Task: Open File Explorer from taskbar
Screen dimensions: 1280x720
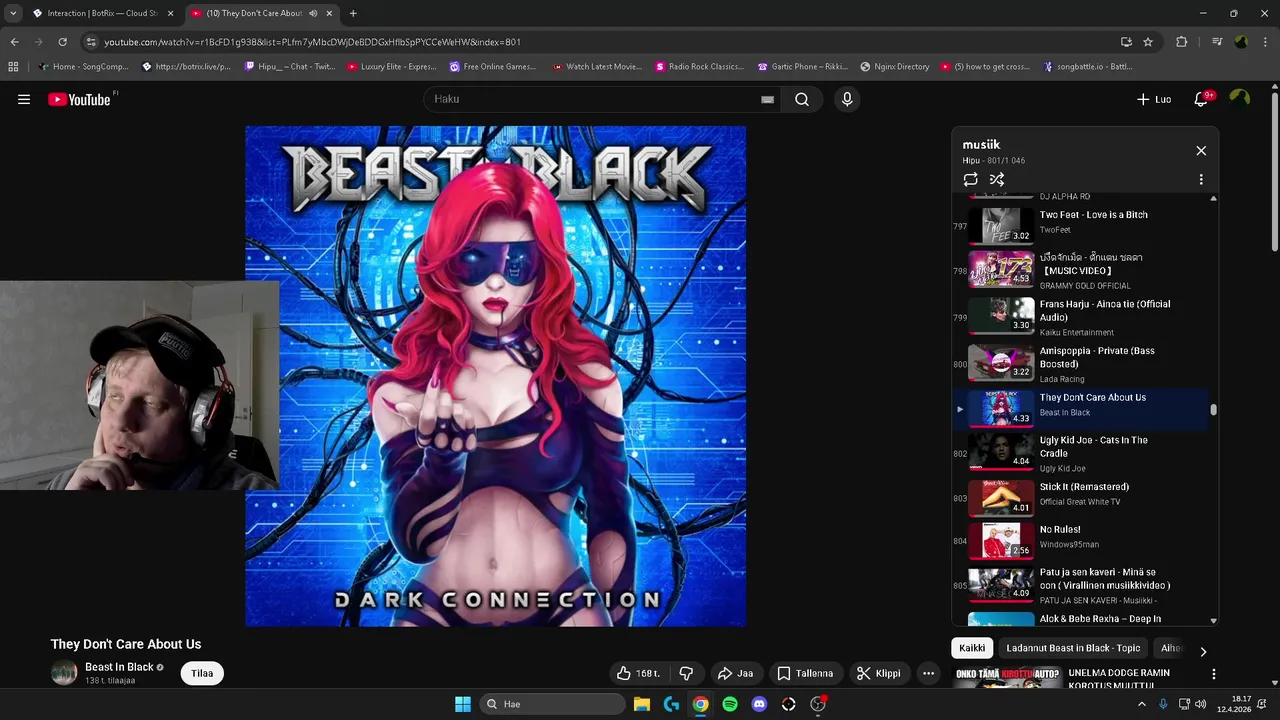Action: pyautogui.click(x=642, y=704)
